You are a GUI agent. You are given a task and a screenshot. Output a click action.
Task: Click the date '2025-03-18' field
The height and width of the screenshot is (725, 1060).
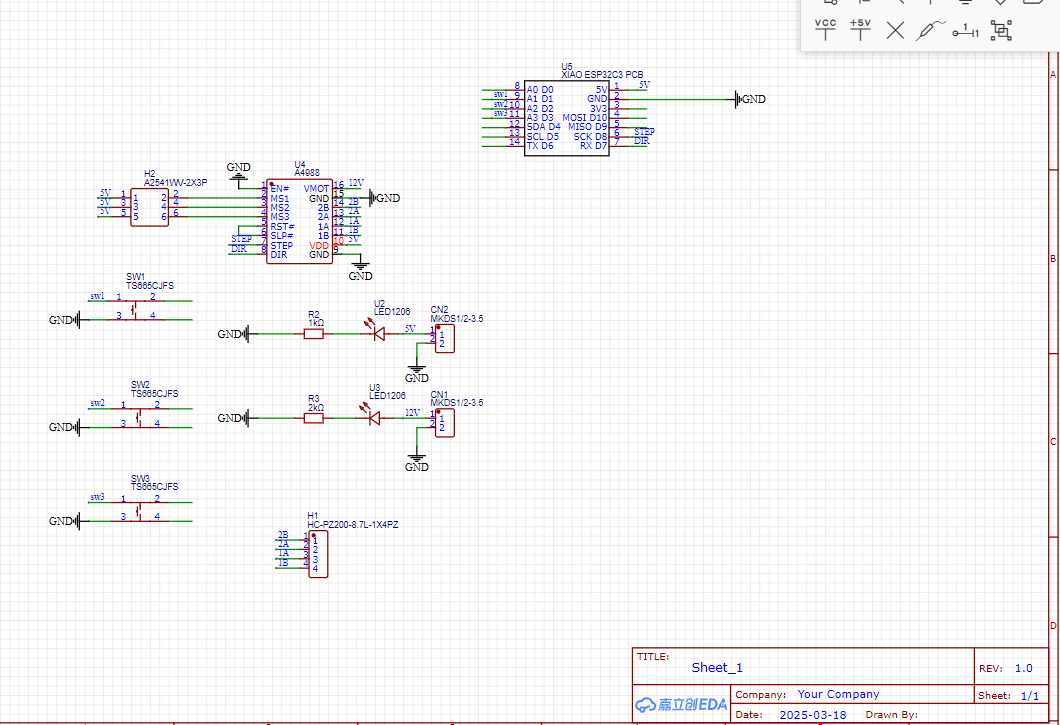[813, 715]
